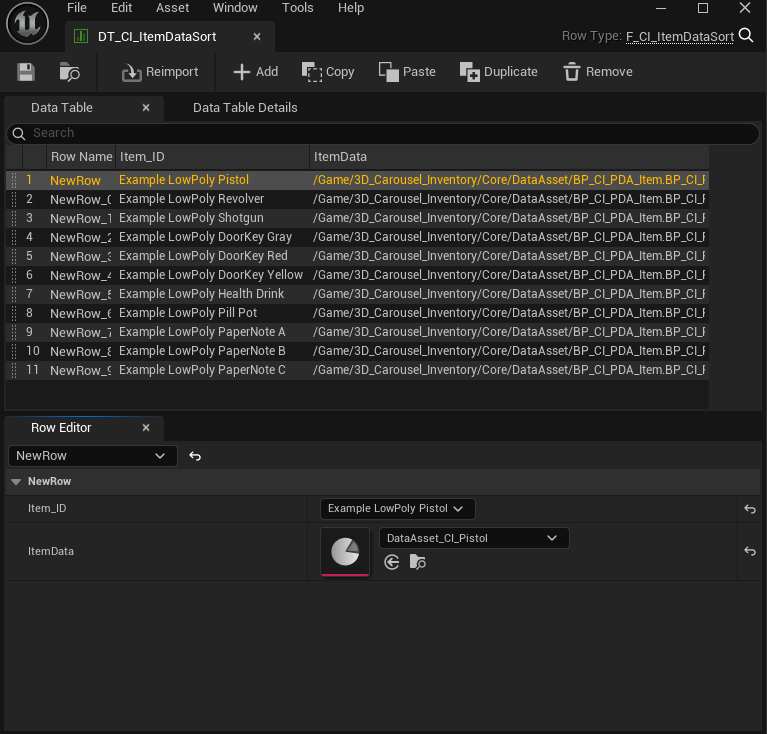Open the Asset menu

coord(172,8)
